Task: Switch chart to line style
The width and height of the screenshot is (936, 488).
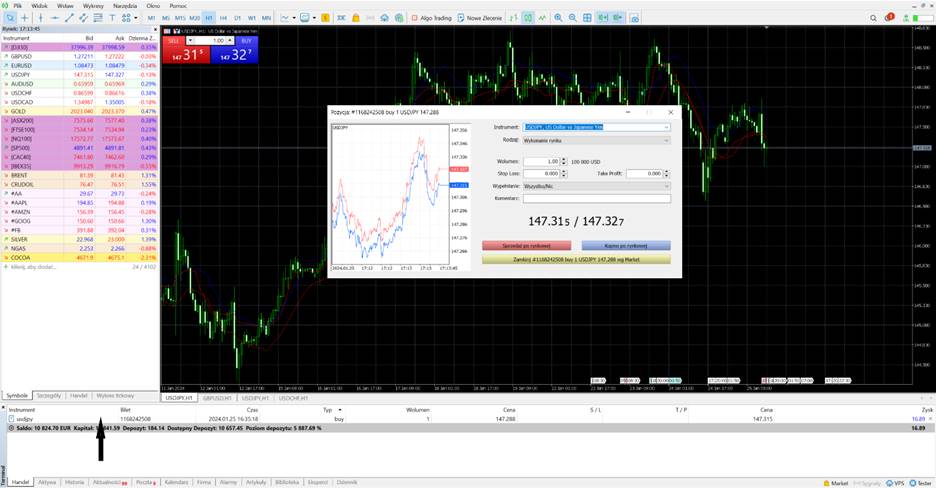Action: pos(542,18)
